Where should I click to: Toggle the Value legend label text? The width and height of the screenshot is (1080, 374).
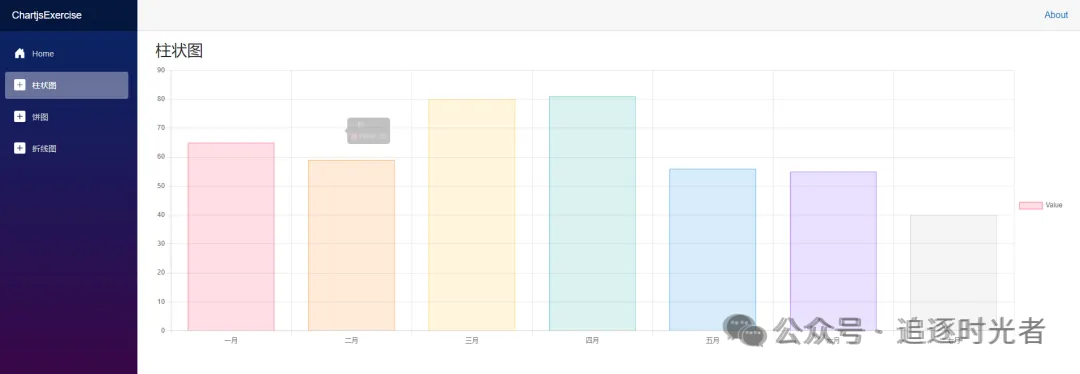(1054, 205)
